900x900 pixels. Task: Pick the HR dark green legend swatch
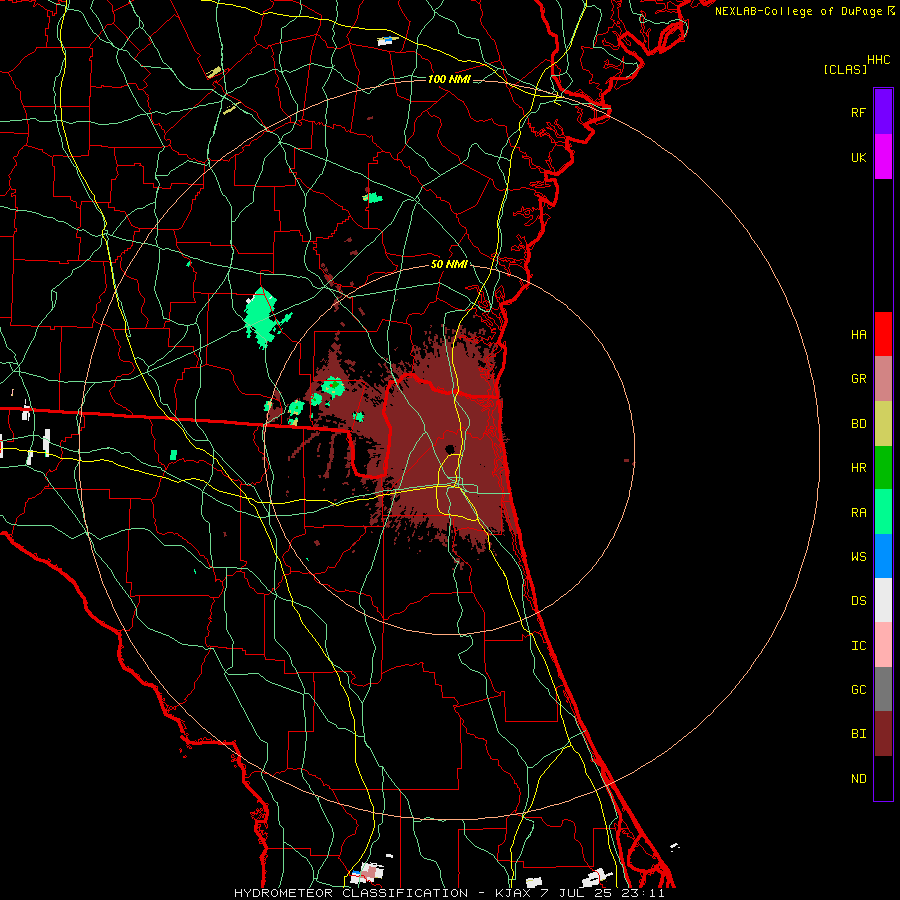(883, 468)
